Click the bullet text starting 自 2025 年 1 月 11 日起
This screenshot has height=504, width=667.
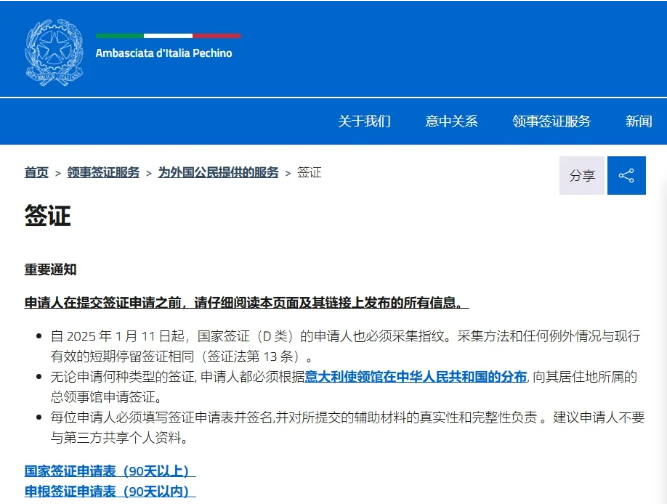click(x=345, y=346)
